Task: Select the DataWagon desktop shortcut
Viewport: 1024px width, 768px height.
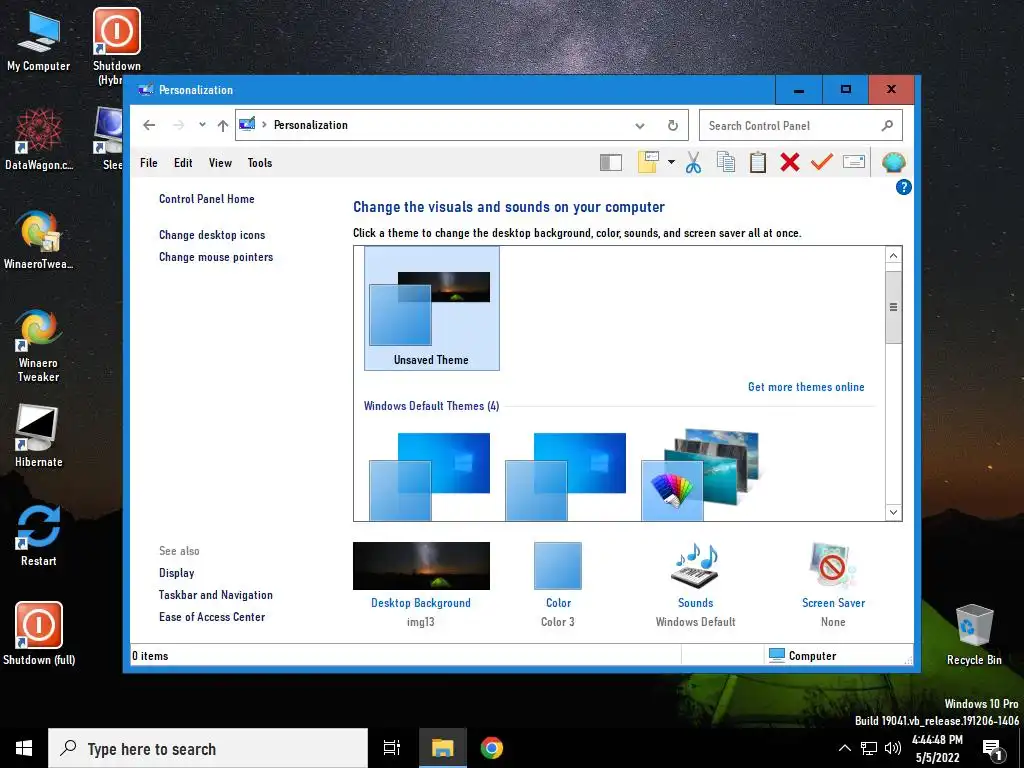Action: [x=39, y=140]
